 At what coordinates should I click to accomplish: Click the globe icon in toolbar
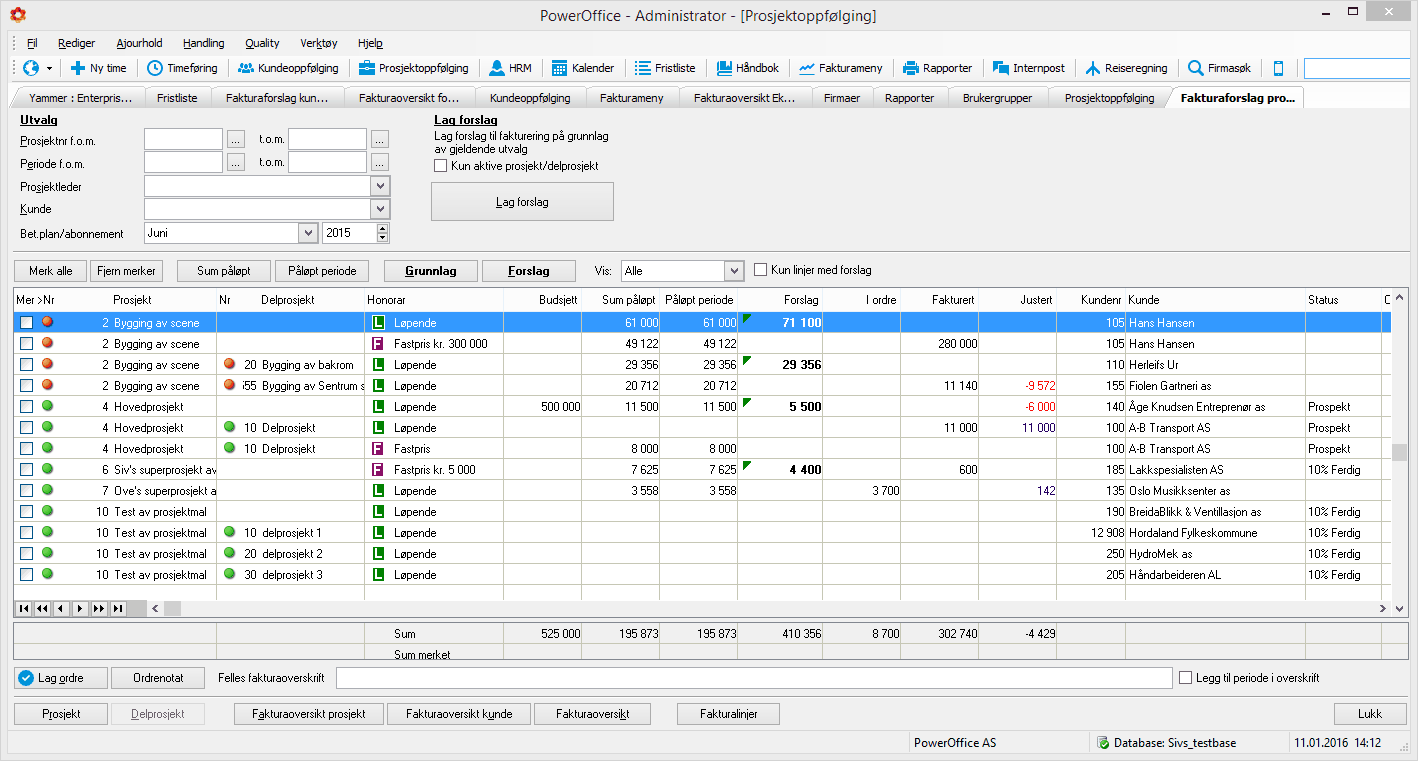(x=30, y=68)
